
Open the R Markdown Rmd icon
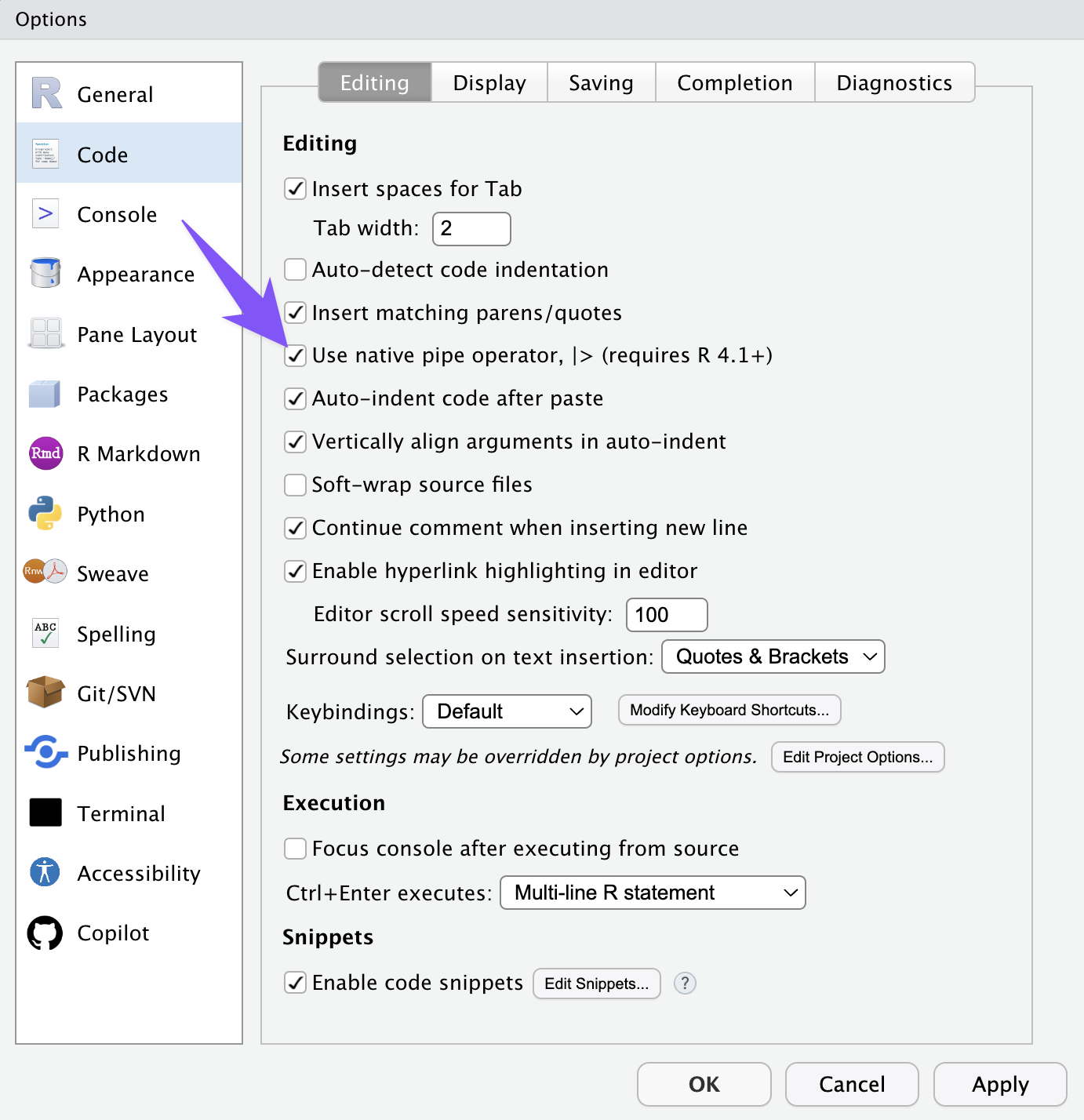(45, 453)
